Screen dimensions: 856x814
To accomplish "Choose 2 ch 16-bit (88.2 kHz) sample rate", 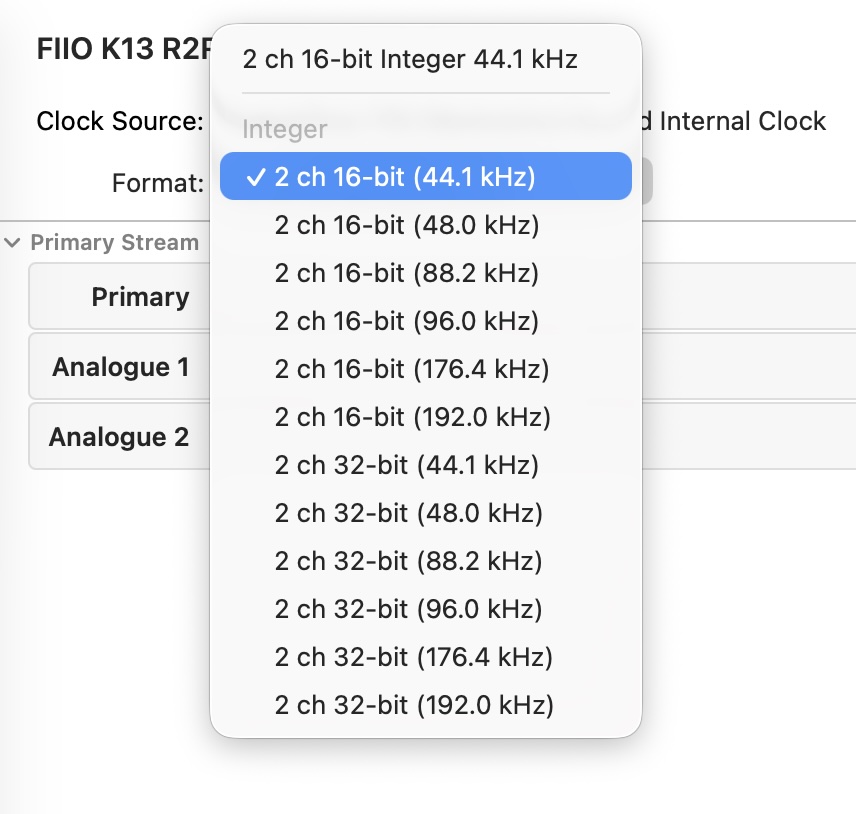I will click(405, 273).
